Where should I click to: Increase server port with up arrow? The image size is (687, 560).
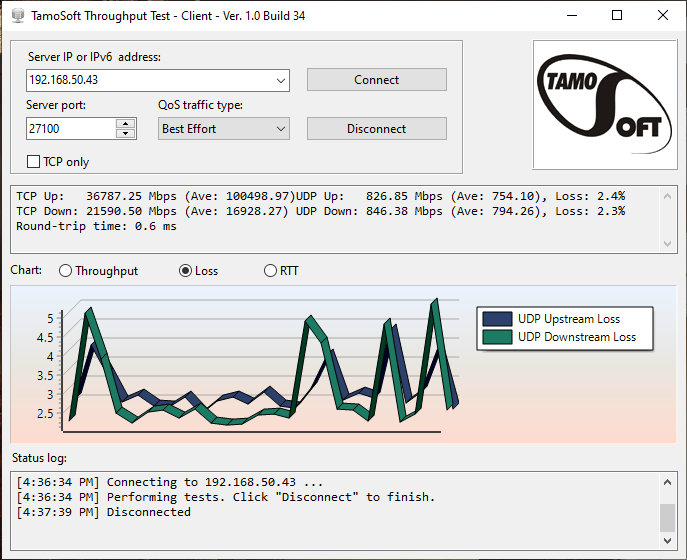click(x=126, y=124)
